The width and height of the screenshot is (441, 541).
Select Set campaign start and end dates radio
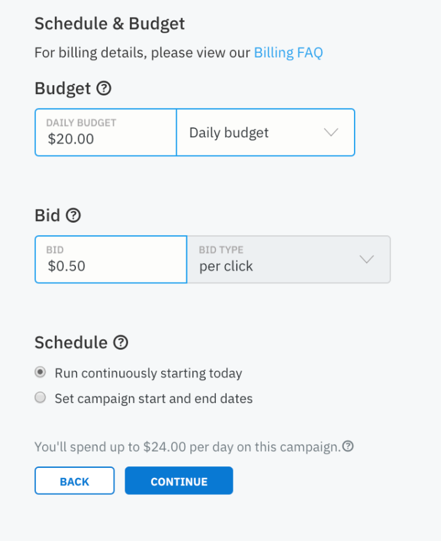(x=40, y=397)
